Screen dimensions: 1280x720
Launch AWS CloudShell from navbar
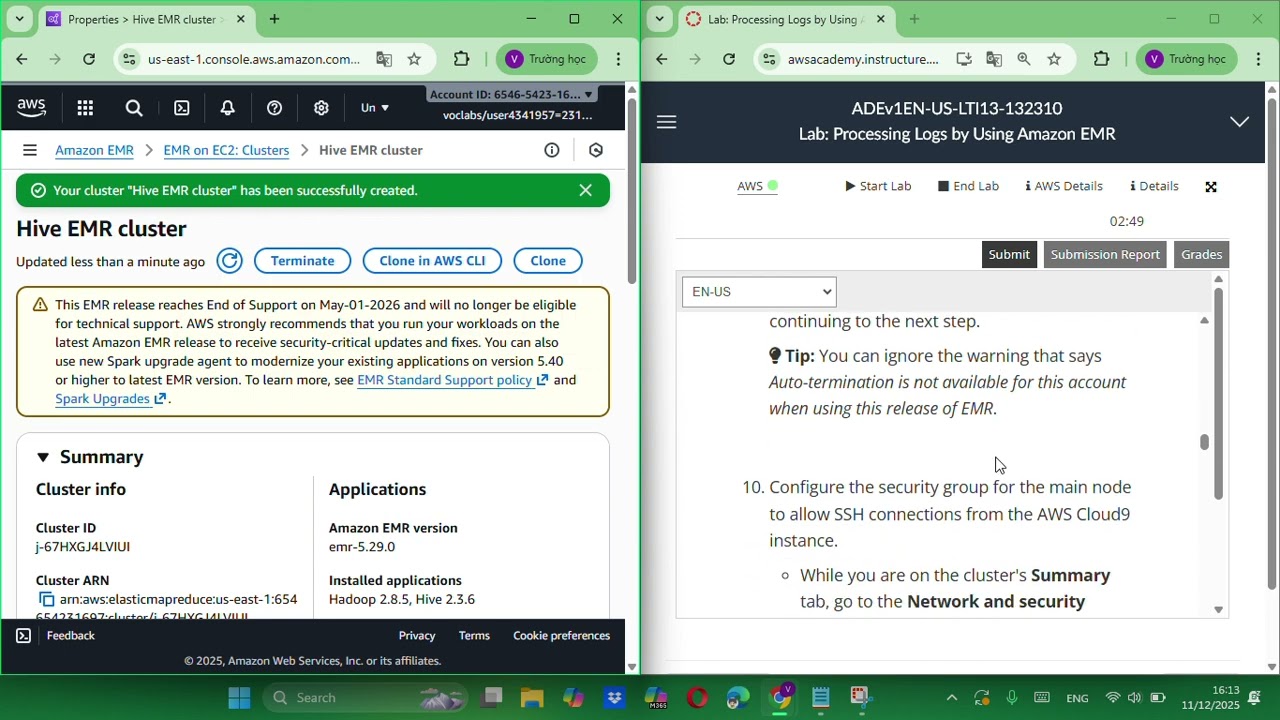181,108
